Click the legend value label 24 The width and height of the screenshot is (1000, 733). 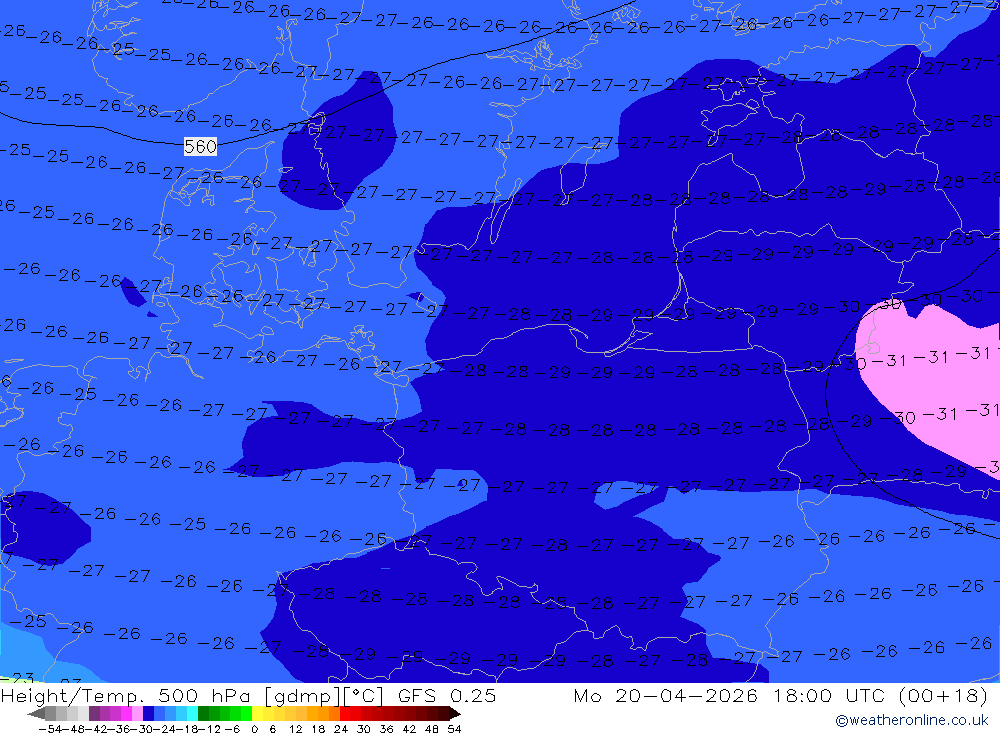341,729
